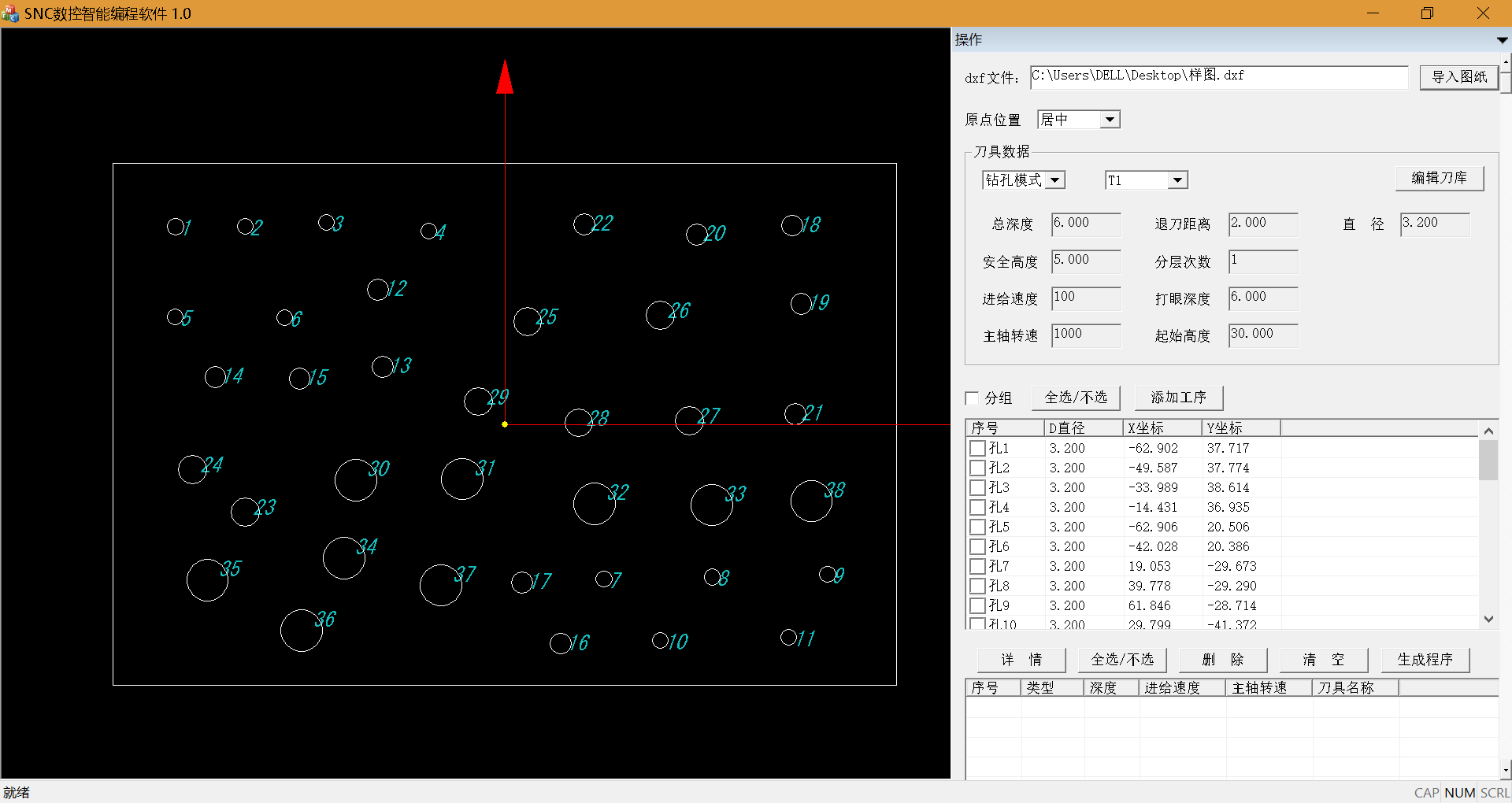Click the 生成程序 button
This screenshot has width=1512, height=803.
coord(1425,660)
